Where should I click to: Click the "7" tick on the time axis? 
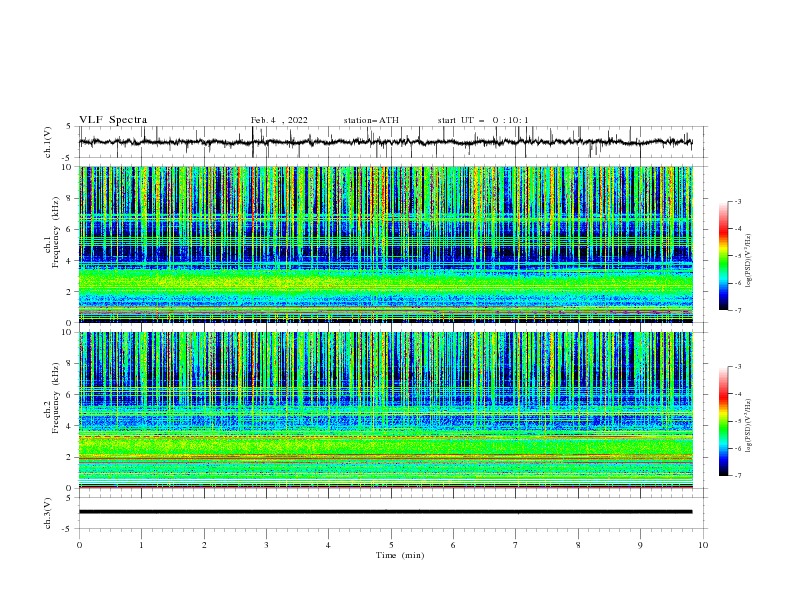click(516, 545)
